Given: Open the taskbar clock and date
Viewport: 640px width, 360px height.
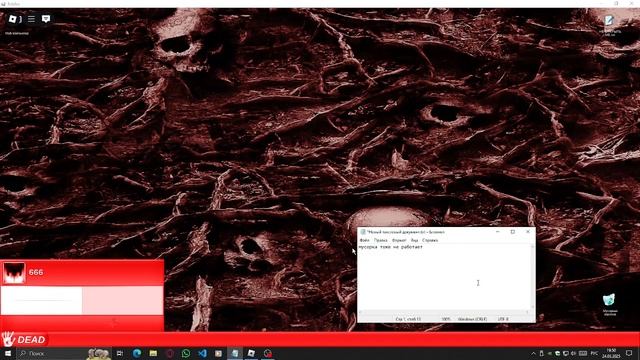Looking at the screenshot, I should click(611, 353).
